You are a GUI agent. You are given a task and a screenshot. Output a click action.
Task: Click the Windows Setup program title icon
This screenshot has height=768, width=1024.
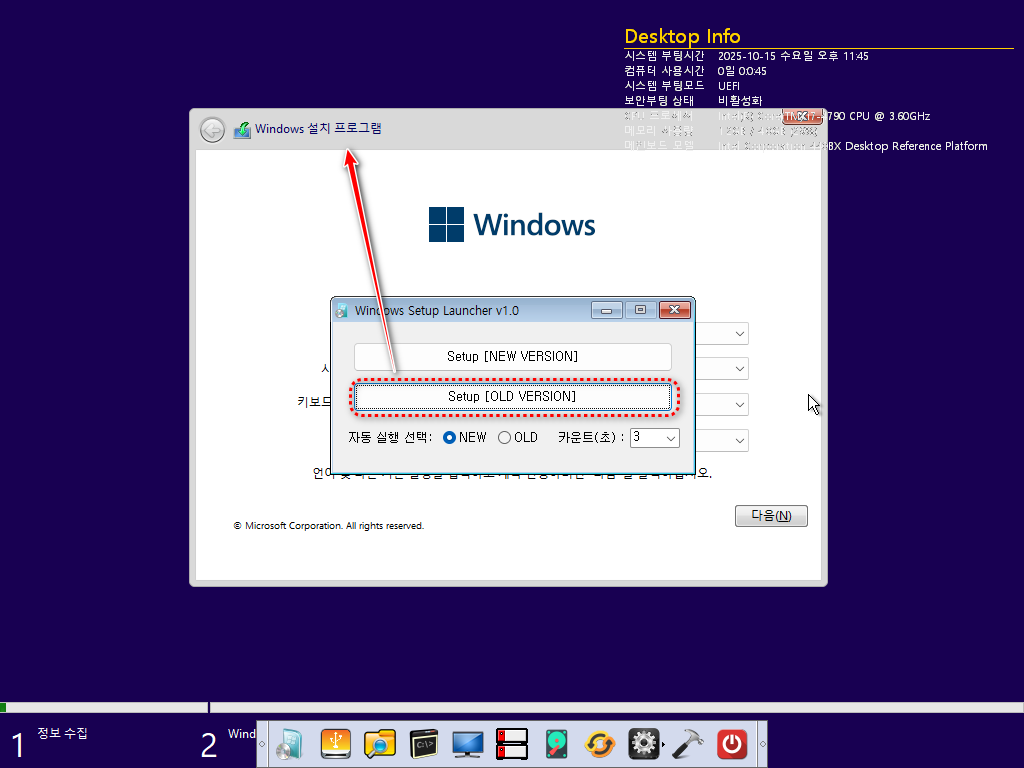pyautogui.click(x=242, y=129)
